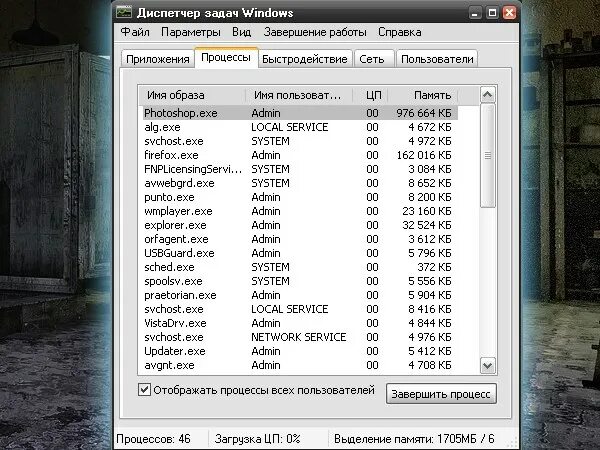Minimize the Диспетчер задач window
Viewport: 600px width, 450px height.
pos(475,13)
